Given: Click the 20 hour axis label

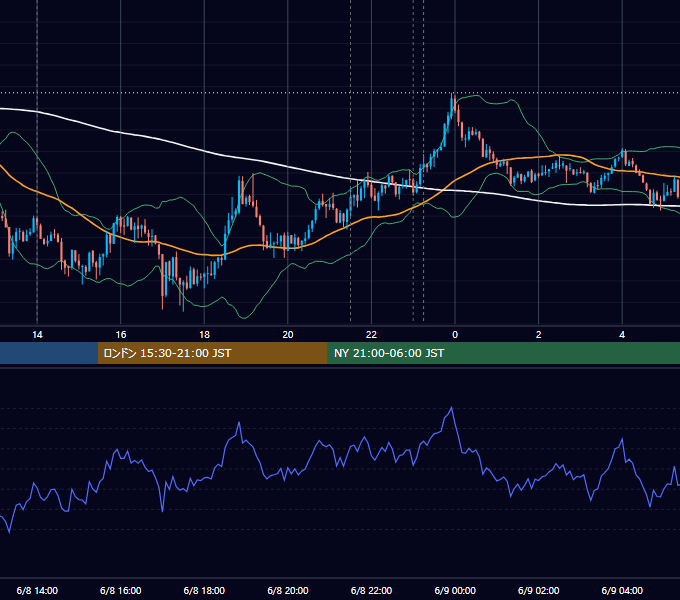Looking at the screenshot, I should [x=288, y=335].
